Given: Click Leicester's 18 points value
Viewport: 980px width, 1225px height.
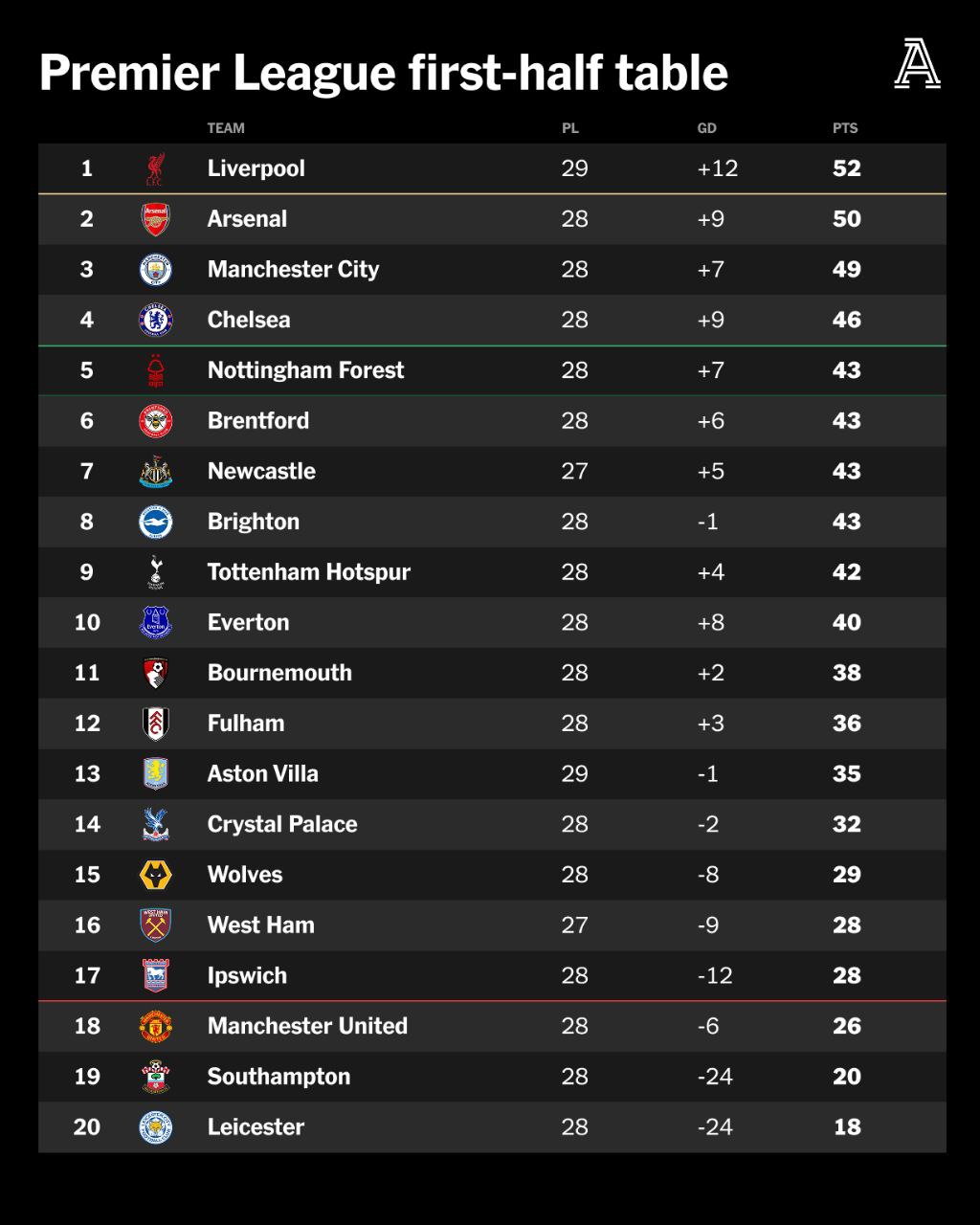Looking at the screenshot, I should [x=847, y=1127].
